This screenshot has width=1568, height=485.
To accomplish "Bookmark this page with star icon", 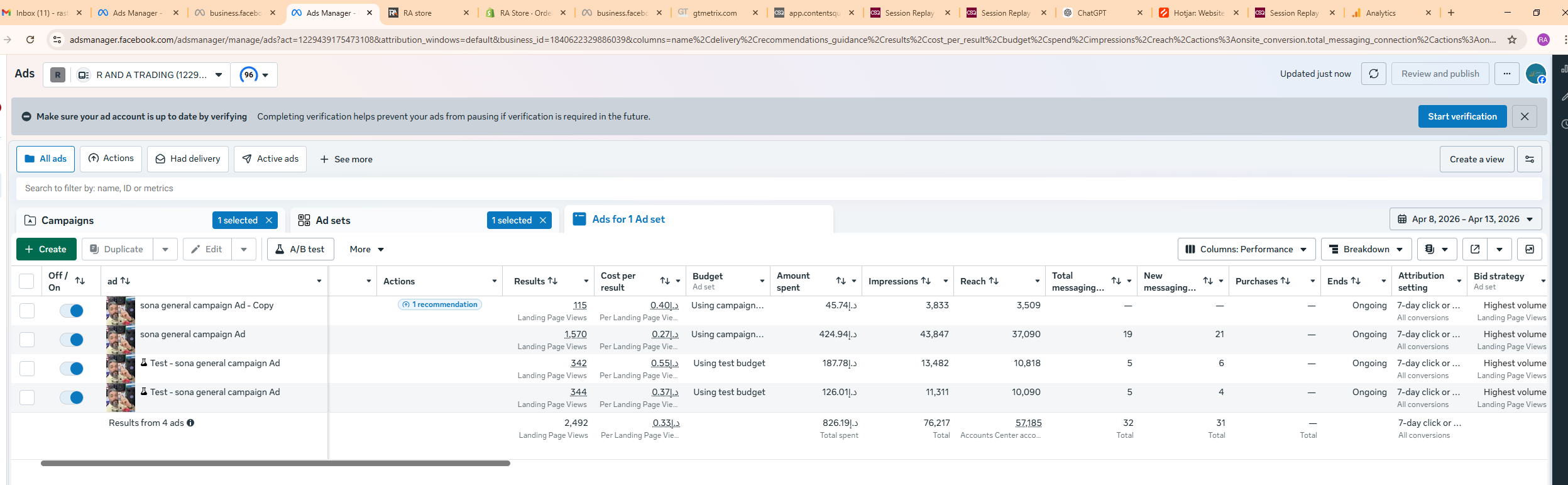I will pyautogui.click(x=1512, y=40).
